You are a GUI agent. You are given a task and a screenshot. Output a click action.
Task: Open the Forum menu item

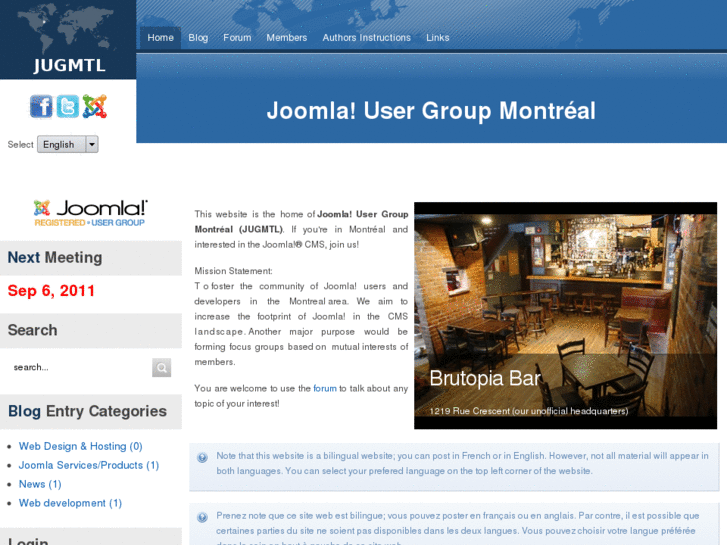coord(237,38)
